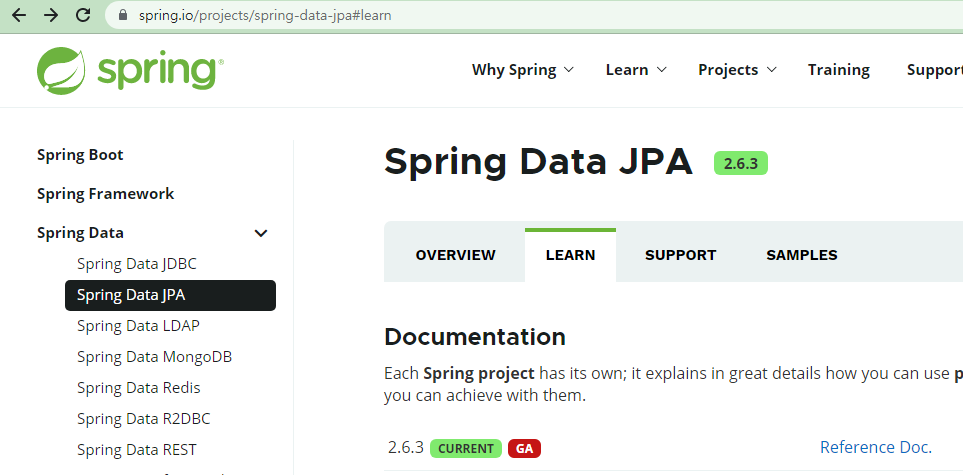Open Spring Data MongoDB project
The image size is (963, 475).
click(x=154, y=357)
